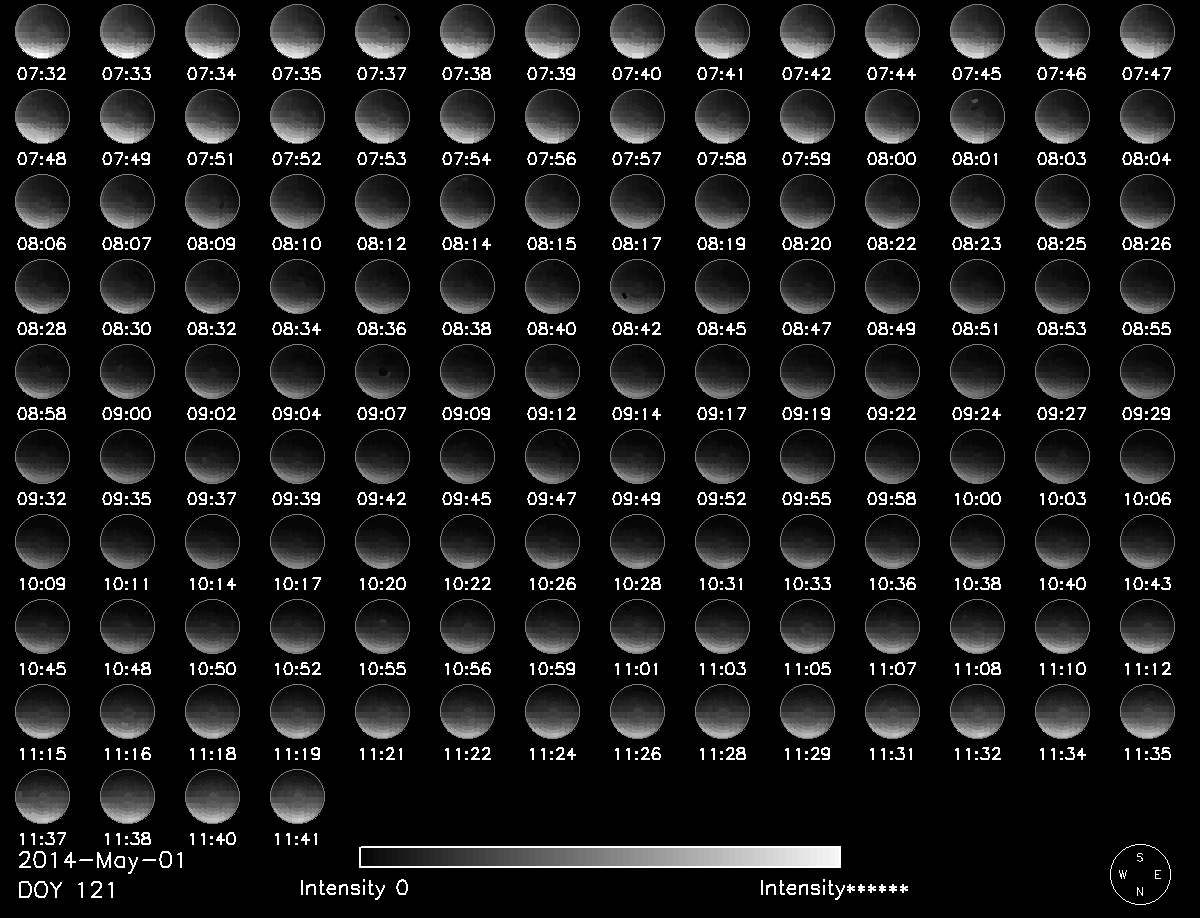This screenshot has height=918, width=1200.
Task: Select the 11:35 disk thumbnail
Action: (1147, 712)
